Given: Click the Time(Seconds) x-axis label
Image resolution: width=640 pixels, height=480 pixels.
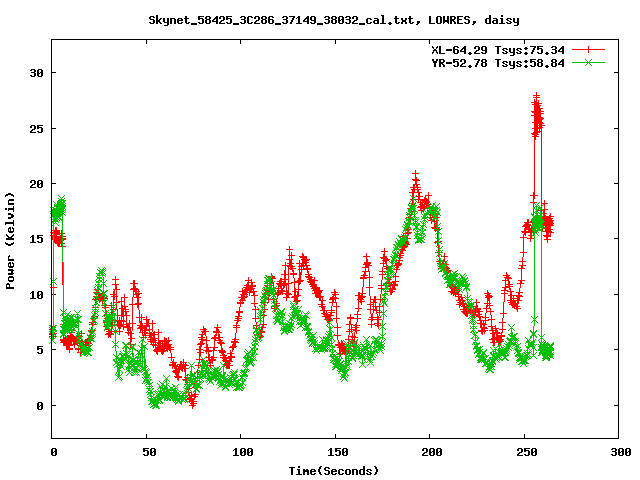Looking at the screenshot, I should point(334,471).
